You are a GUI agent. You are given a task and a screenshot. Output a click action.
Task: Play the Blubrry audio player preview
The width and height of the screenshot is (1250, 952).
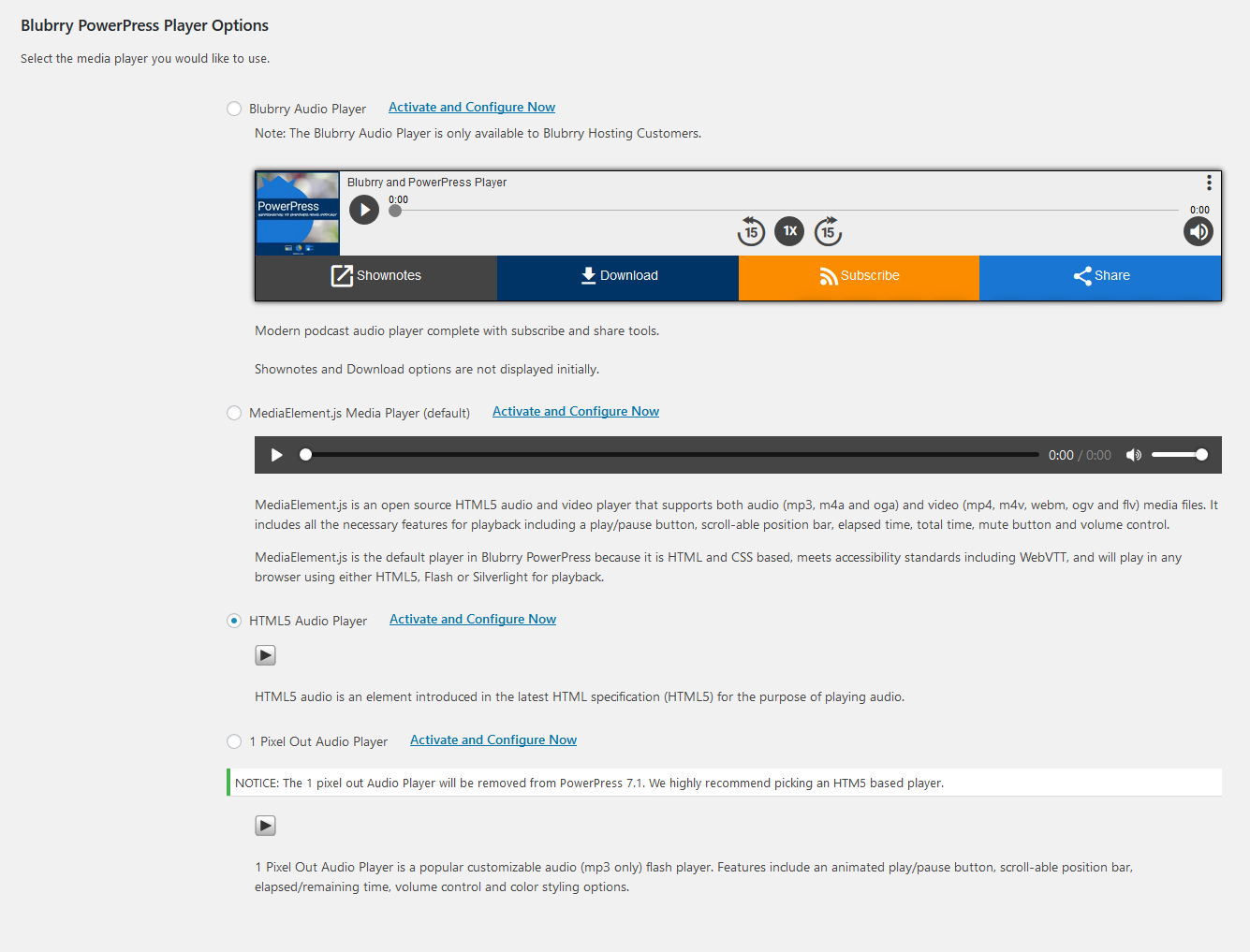(364, 210)
